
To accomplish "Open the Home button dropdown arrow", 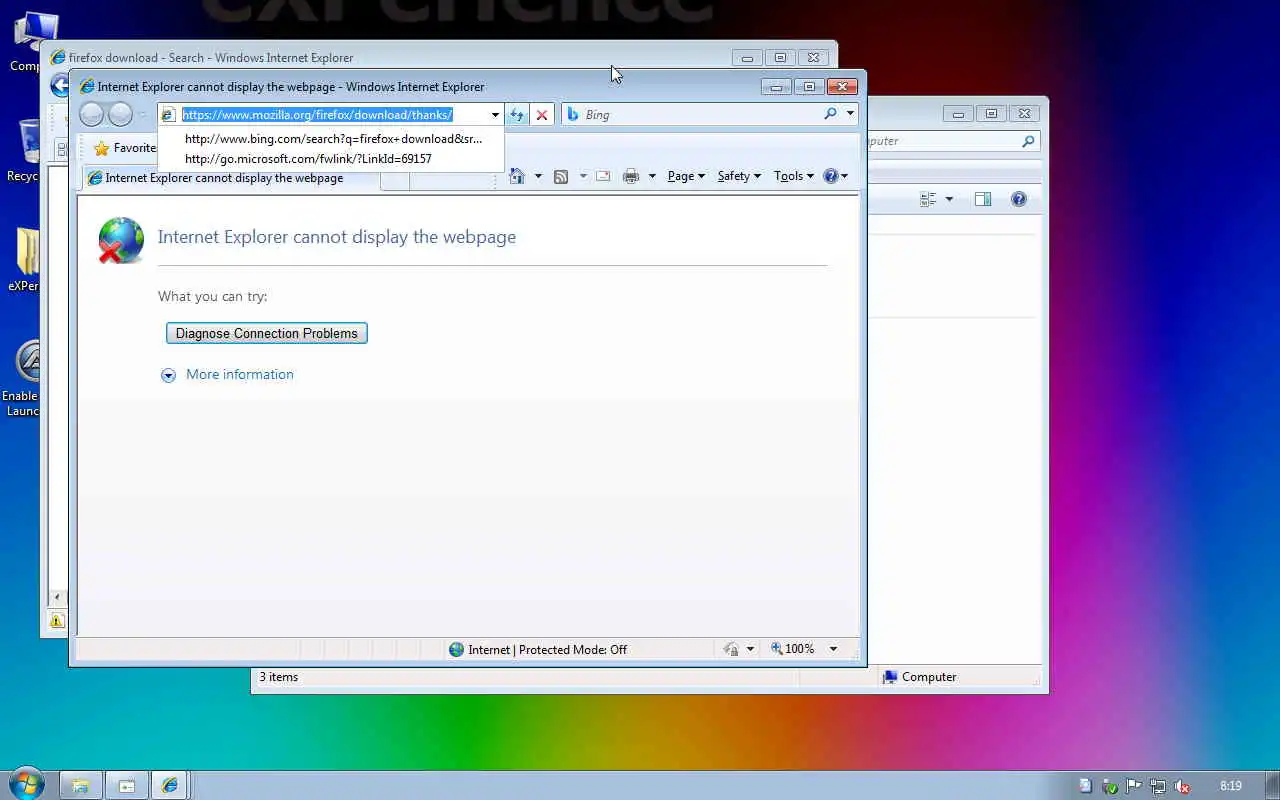I will pyautogui.click(x=538, y=176).
